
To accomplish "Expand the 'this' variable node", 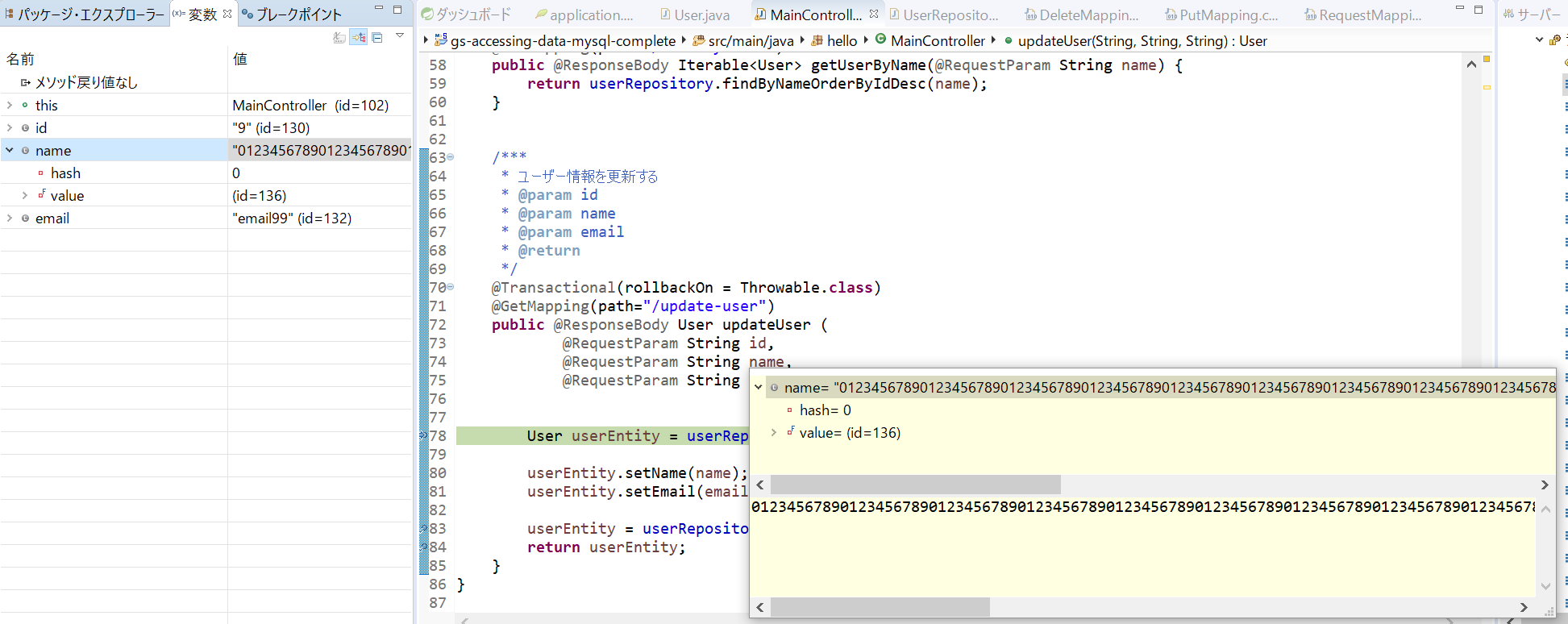I will tap(10, 105).
